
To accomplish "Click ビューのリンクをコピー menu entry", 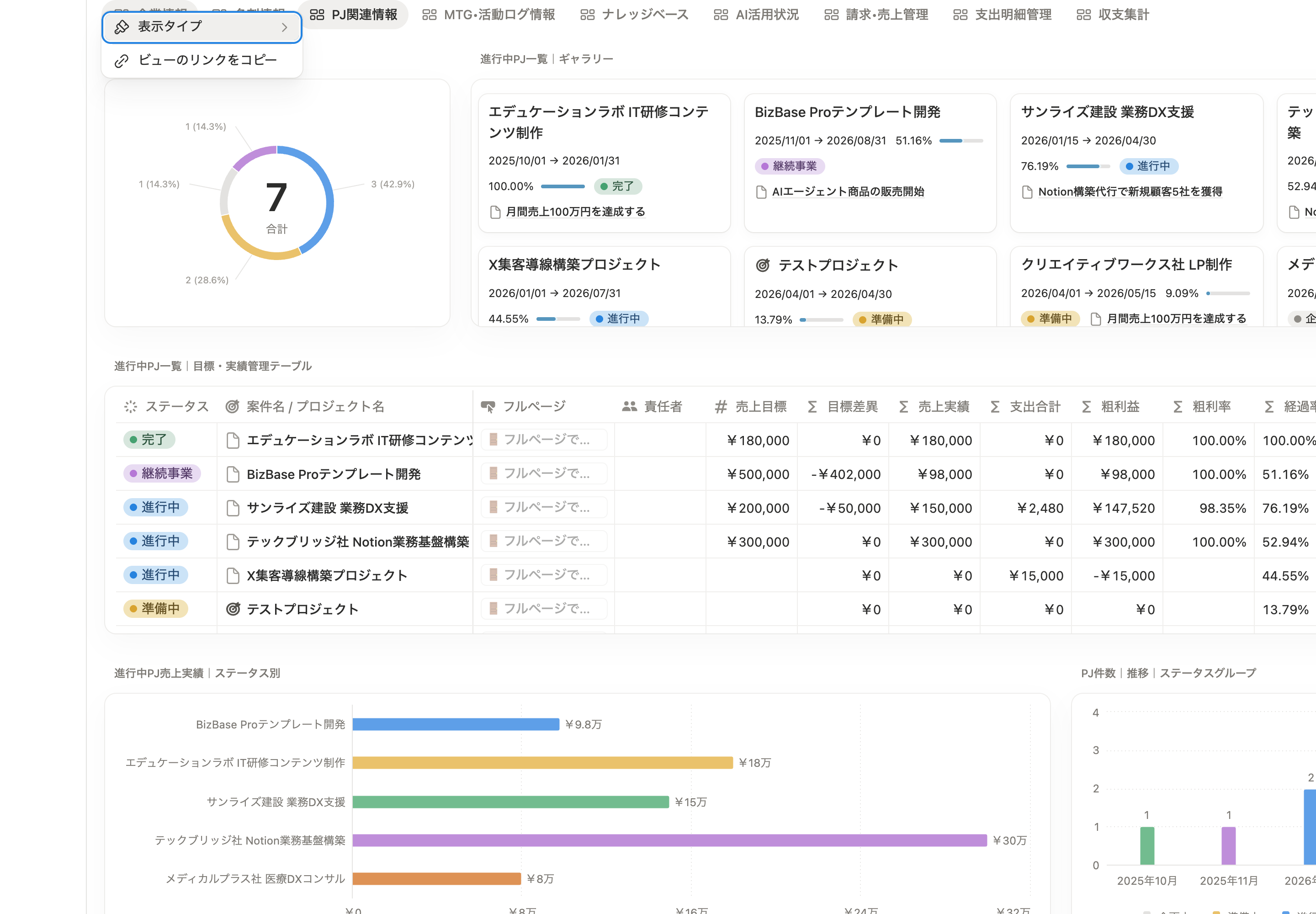I will click(x=202, y=60).
